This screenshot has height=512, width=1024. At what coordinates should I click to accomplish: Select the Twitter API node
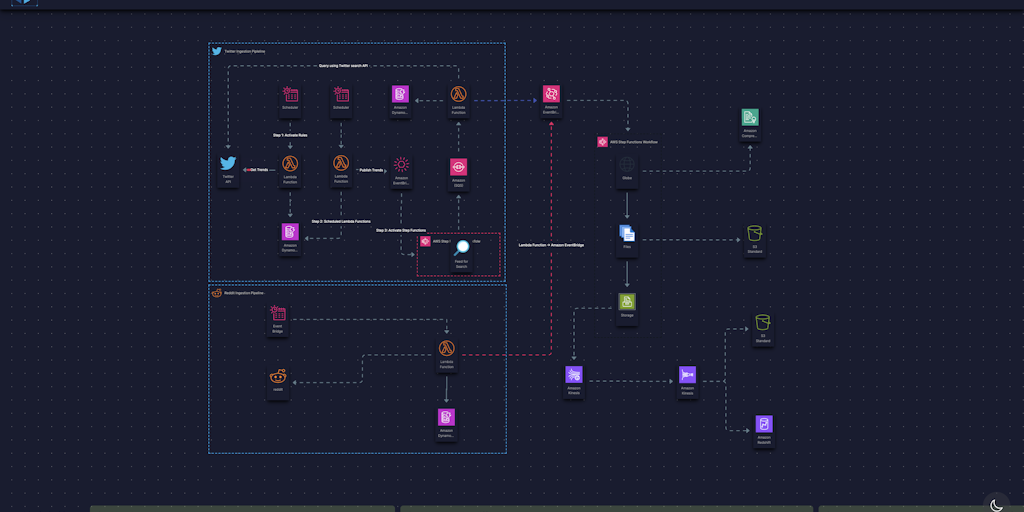click(x=227, y=164)
